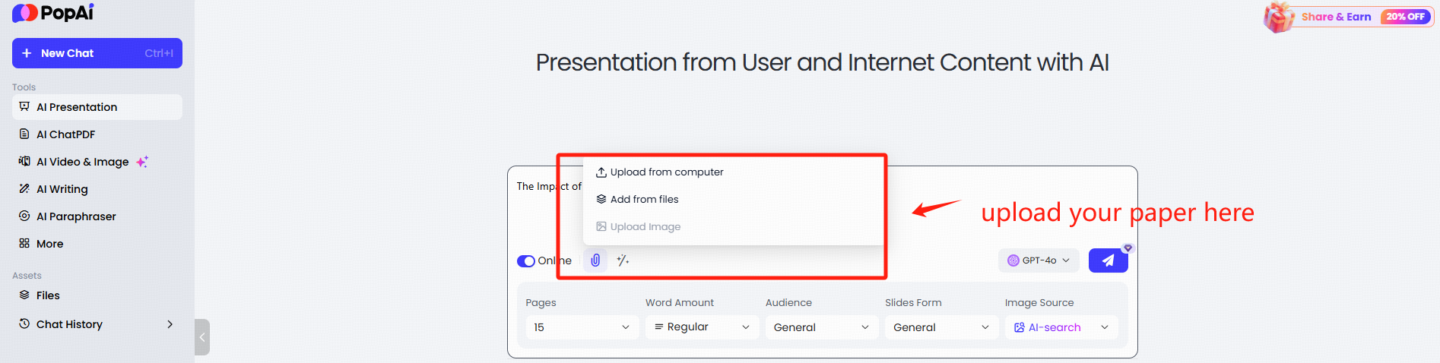Click the paperclip attachment icon
1440x363 pixels.
(x=595, y=261)
